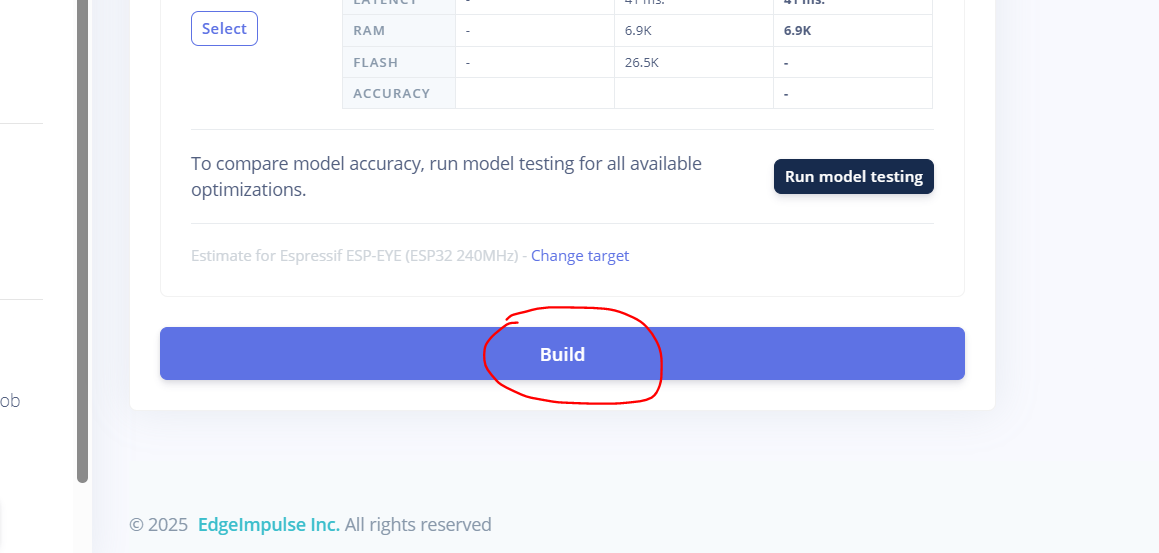The width and height of the screenshot is (1159, 553).
Task: Select the 26.5K flash value cell
Action: [641, 62]
